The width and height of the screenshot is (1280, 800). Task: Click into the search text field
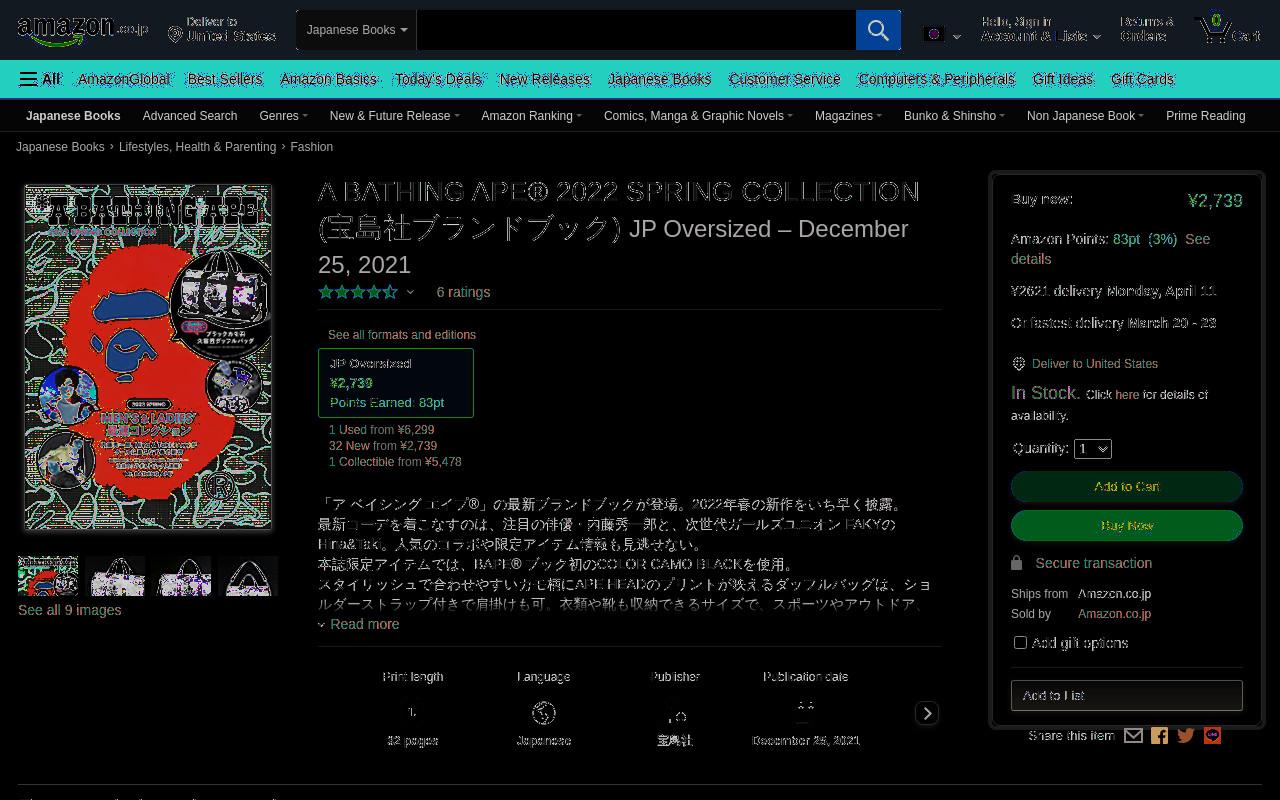tap(636, 30)
